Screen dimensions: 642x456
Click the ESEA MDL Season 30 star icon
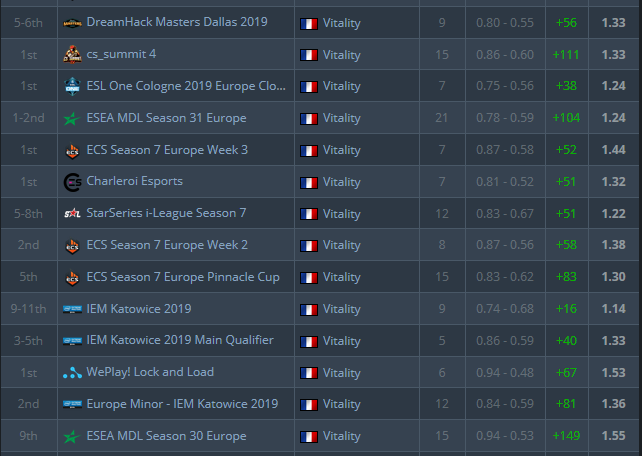tap(72, 436)
